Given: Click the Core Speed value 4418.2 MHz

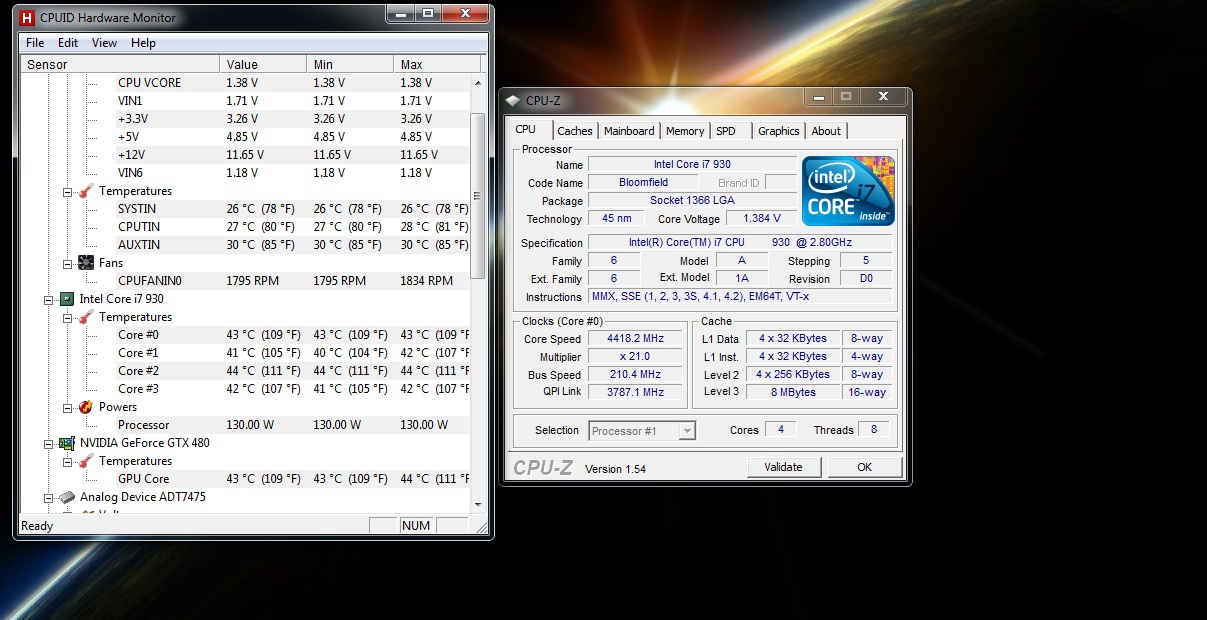Looking at the screenshot, I should [x=636, y=339].
